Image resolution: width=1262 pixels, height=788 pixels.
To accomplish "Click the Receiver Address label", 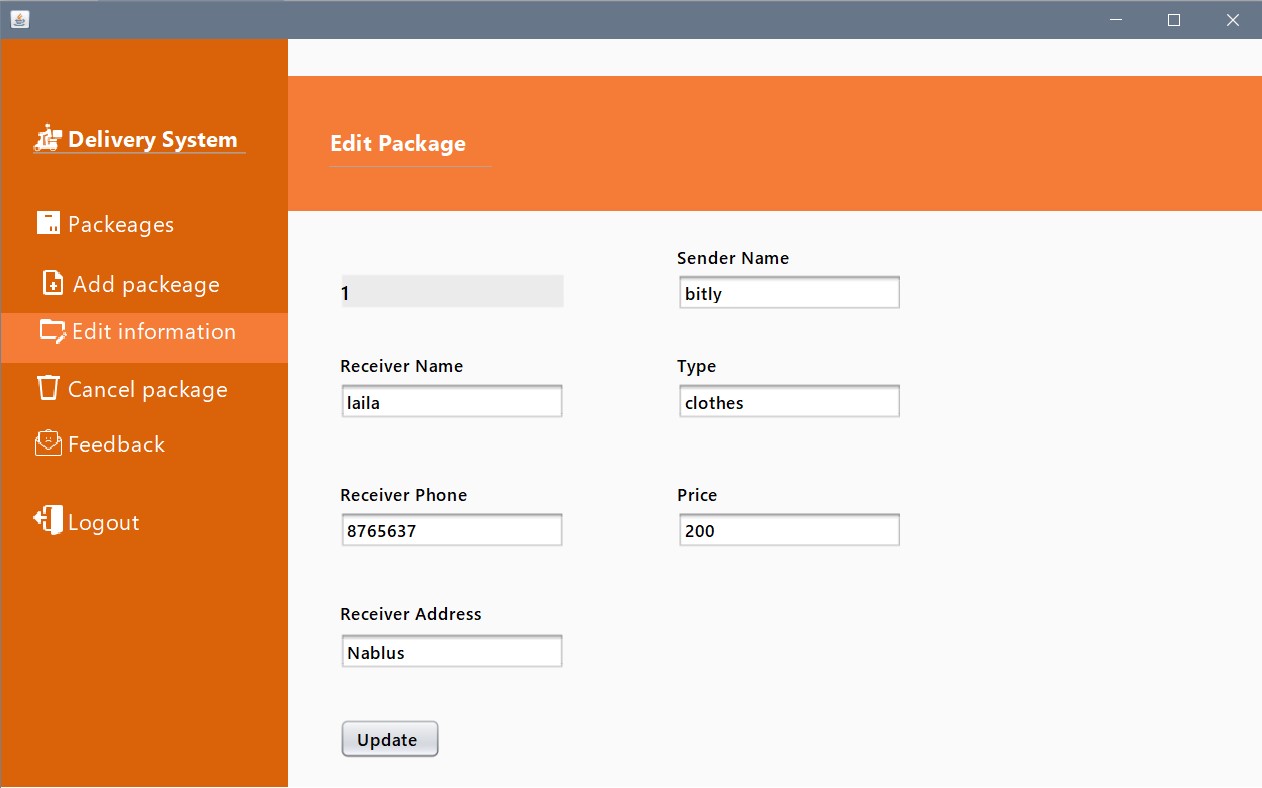I will 411,614.
